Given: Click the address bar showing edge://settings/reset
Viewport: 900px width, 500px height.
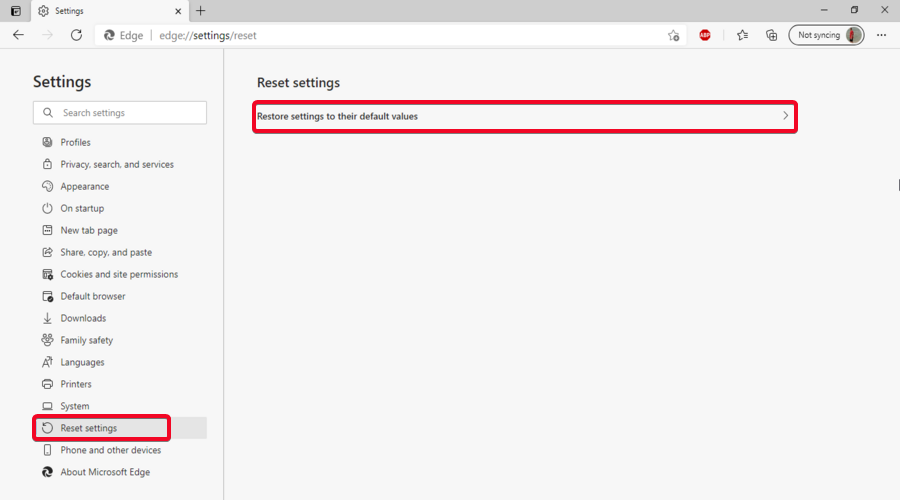Looking at the screenshot, I should tap(400, 35).
